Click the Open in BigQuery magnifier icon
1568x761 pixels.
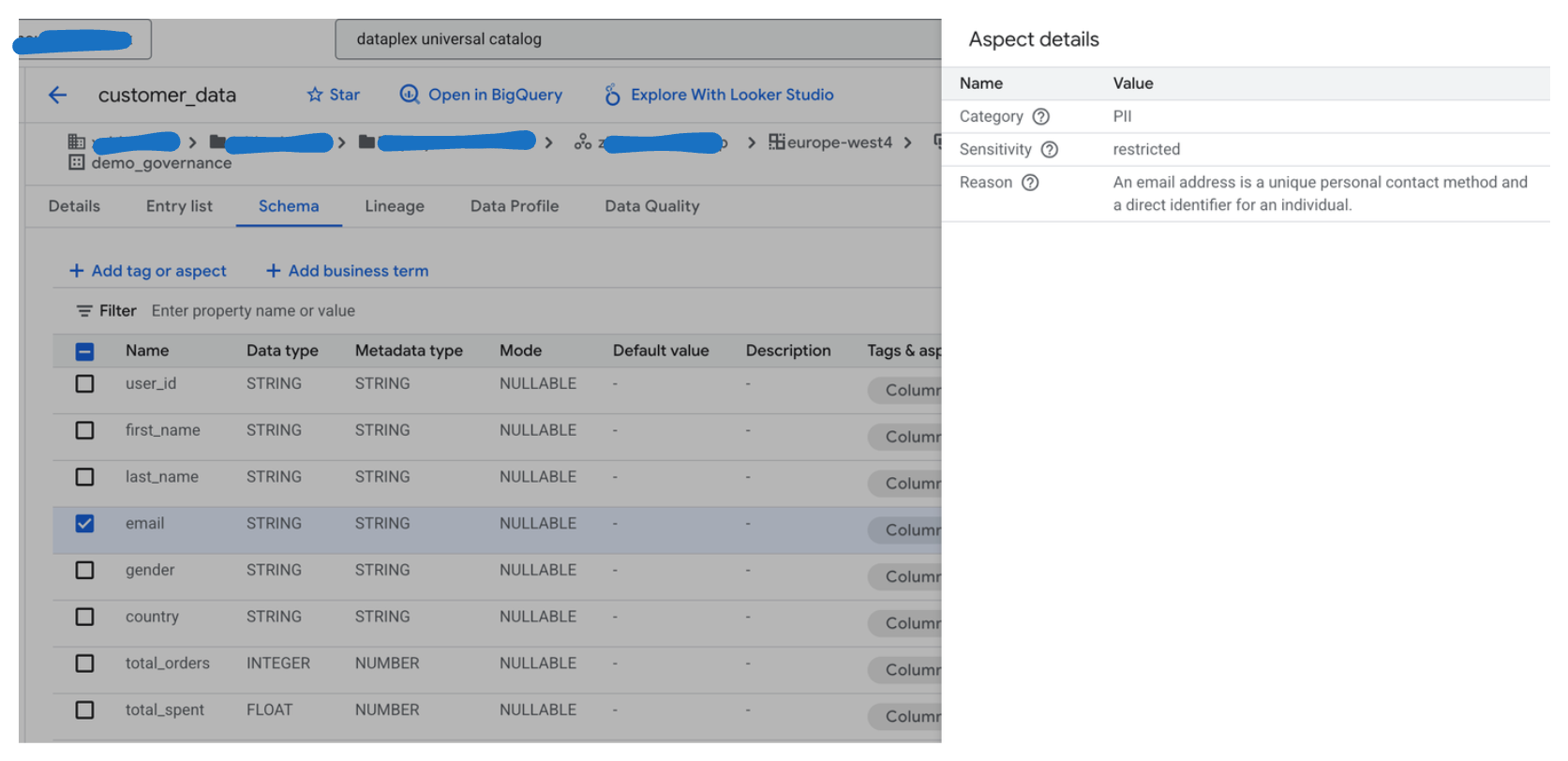tap(410, 95)
